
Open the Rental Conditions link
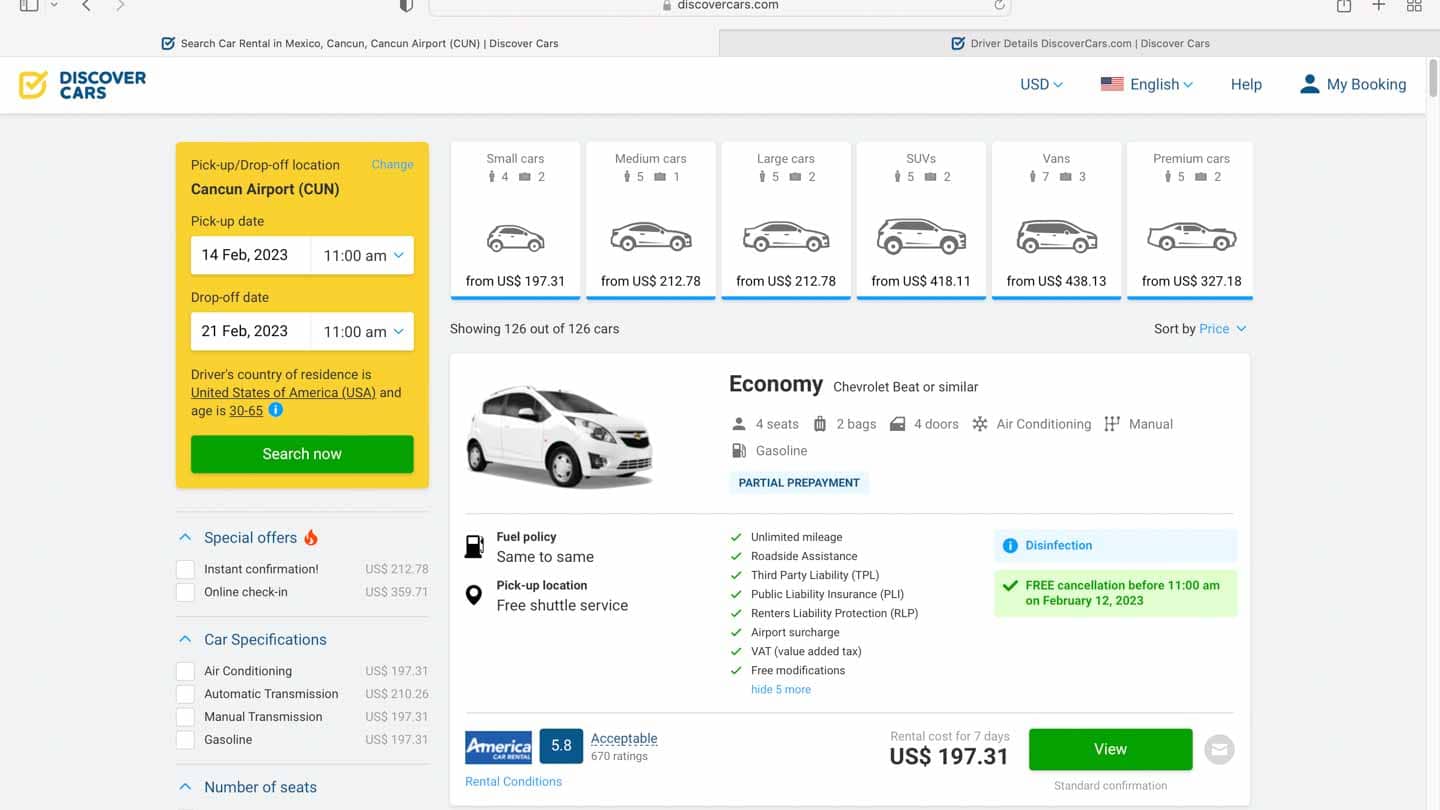click(x=513, y=781)
